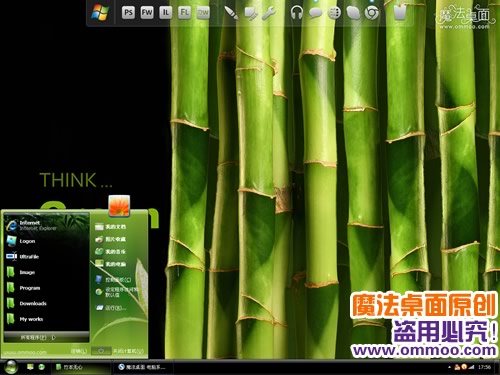Open the chat speech bubble dock icon
Viewport: 500px width, 375px height.
315,13
